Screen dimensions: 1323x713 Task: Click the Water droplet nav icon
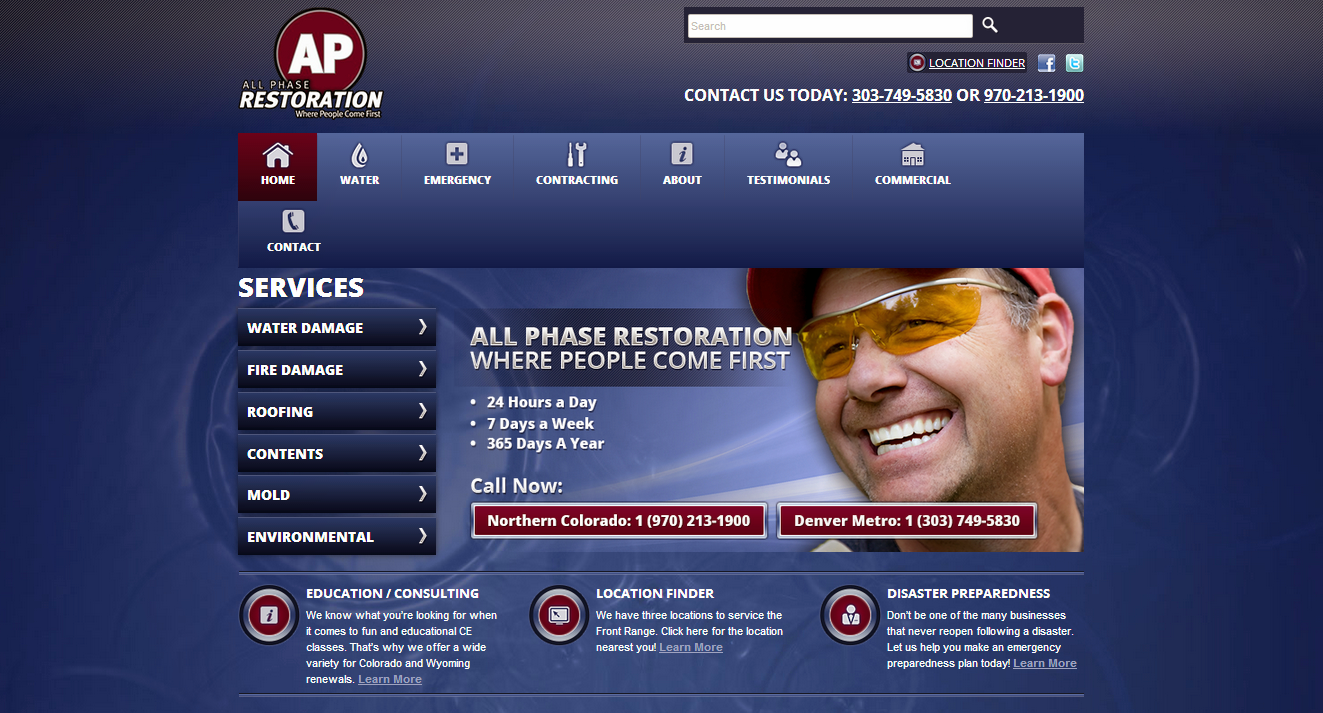point(359,155)
